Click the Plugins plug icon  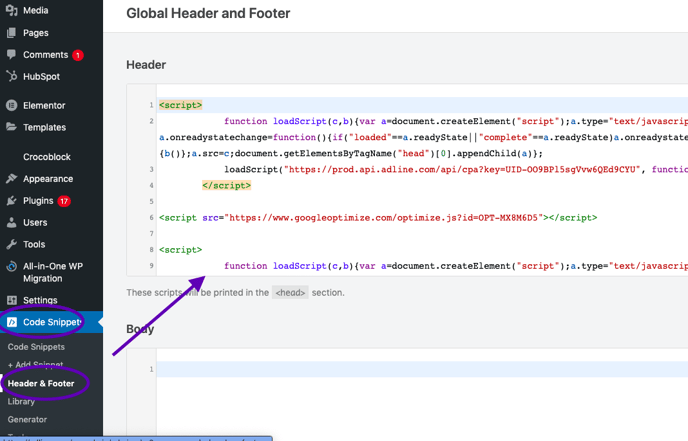click(12, 201)
